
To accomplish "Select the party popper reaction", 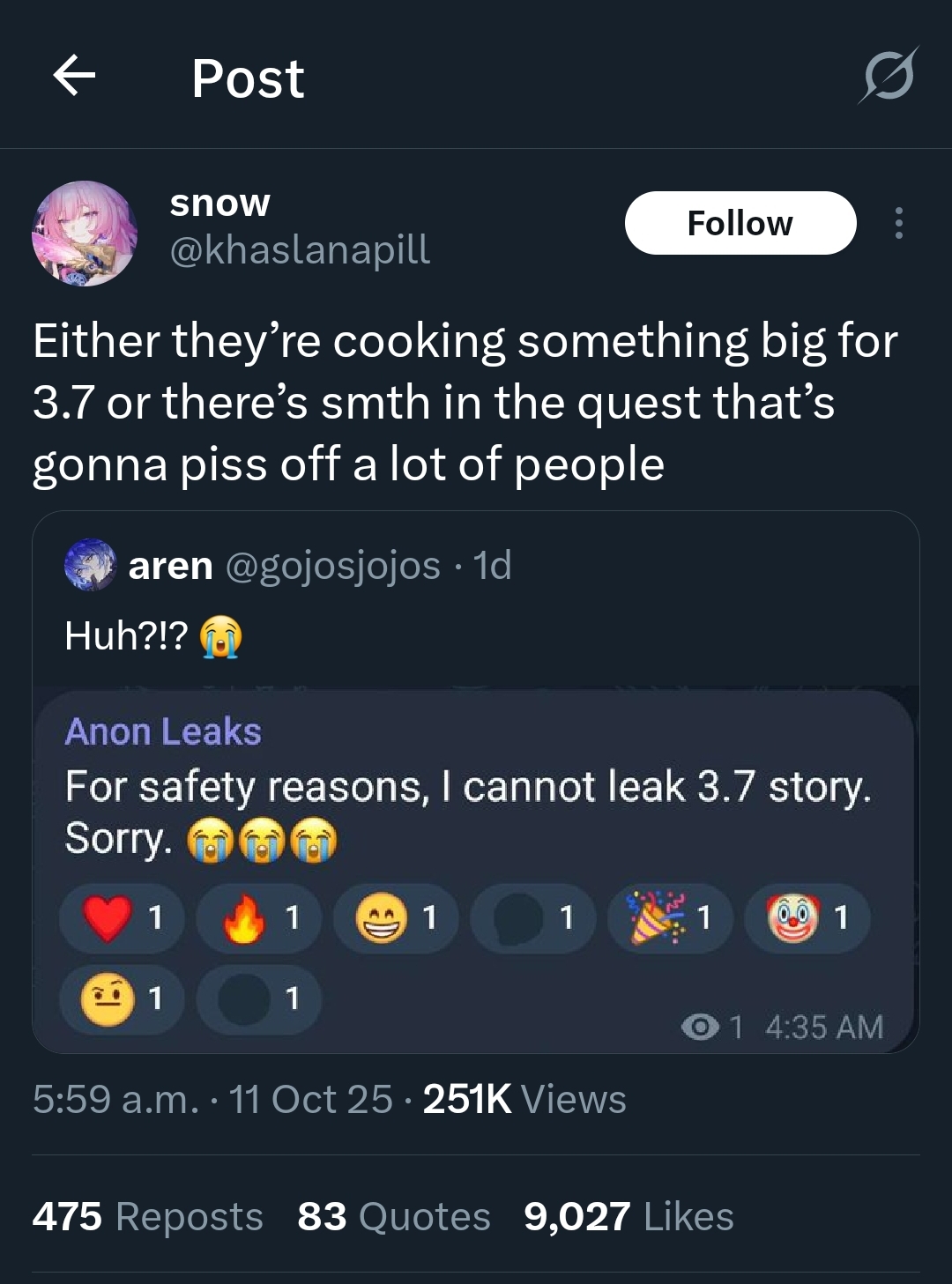I will pos(670,918).
